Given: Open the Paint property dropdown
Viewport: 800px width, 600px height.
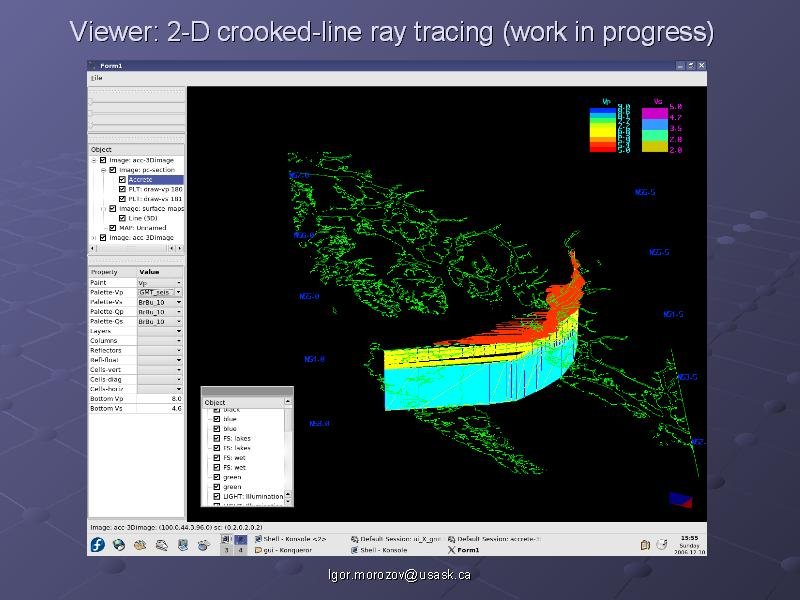Looking at the screenshot, I should coord(160,283).
